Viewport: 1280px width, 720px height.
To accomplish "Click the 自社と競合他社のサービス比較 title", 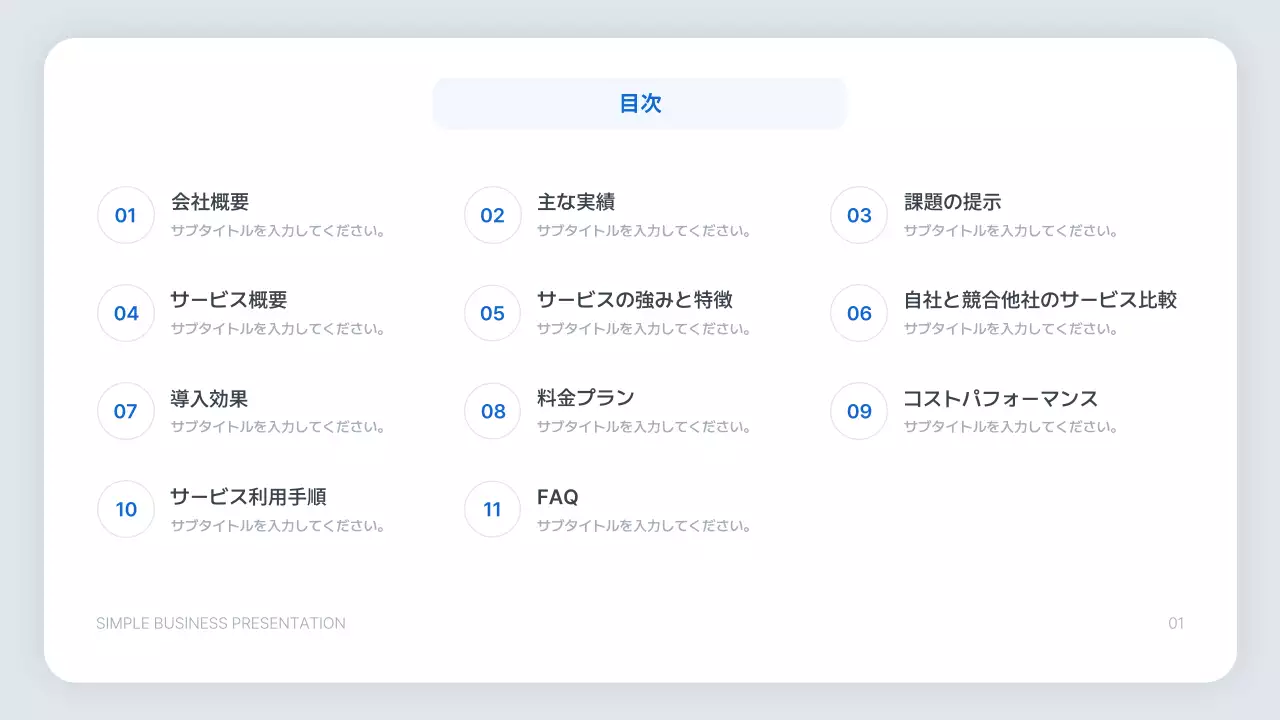I will coord(1040,300).
